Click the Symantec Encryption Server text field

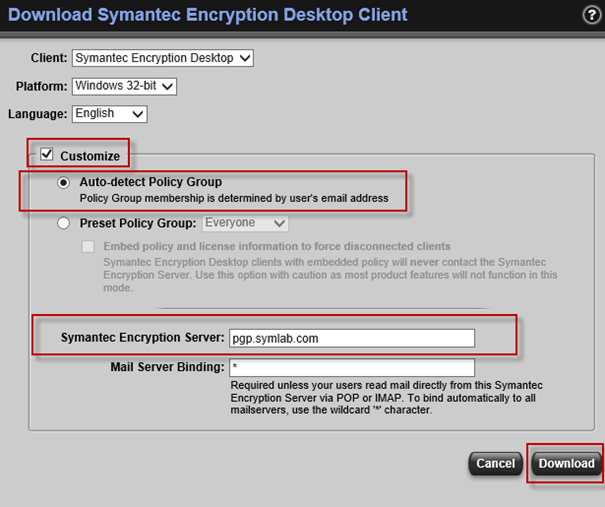coord(351,338)
